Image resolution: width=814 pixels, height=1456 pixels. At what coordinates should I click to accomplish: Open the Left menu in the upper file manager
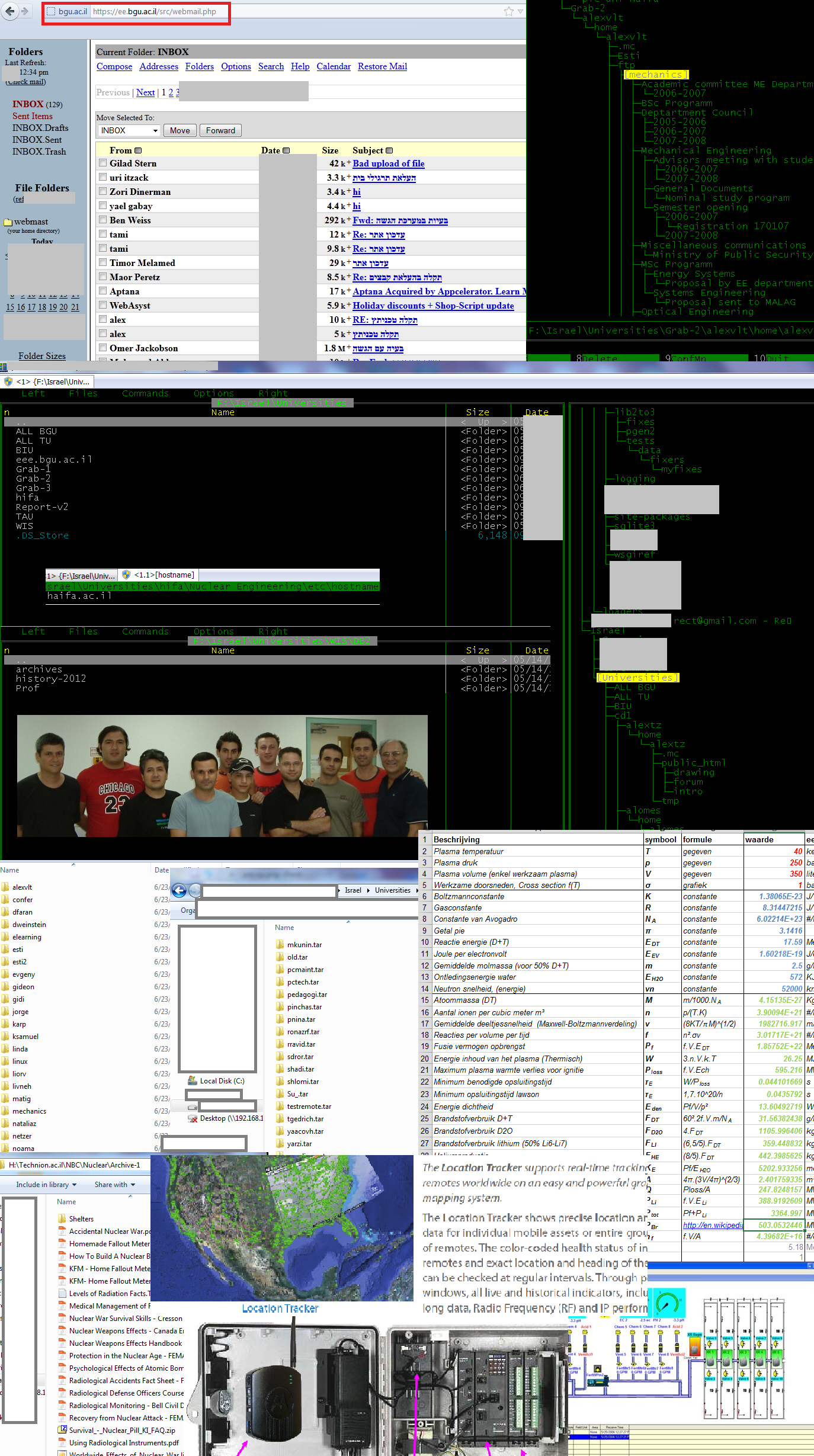[x=33, y=393]
